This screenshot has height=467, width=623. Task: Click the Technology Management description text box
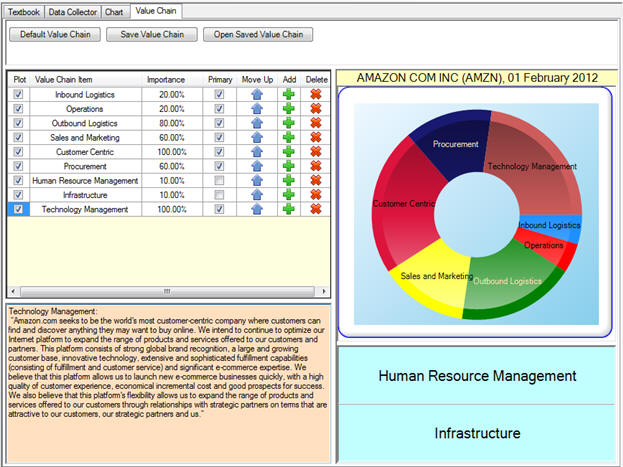[168, 384]
